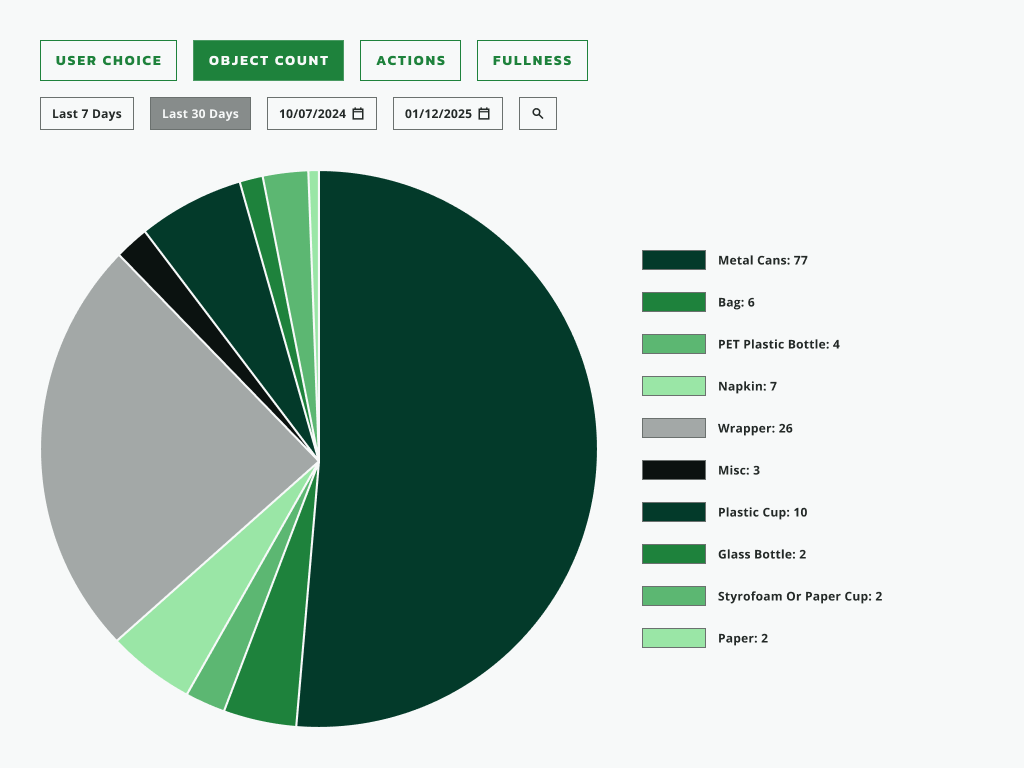This screenshot has width=1024, height=768.
Task: Toggle the Metal Cans legend swatch
Action: pos(674,260)
